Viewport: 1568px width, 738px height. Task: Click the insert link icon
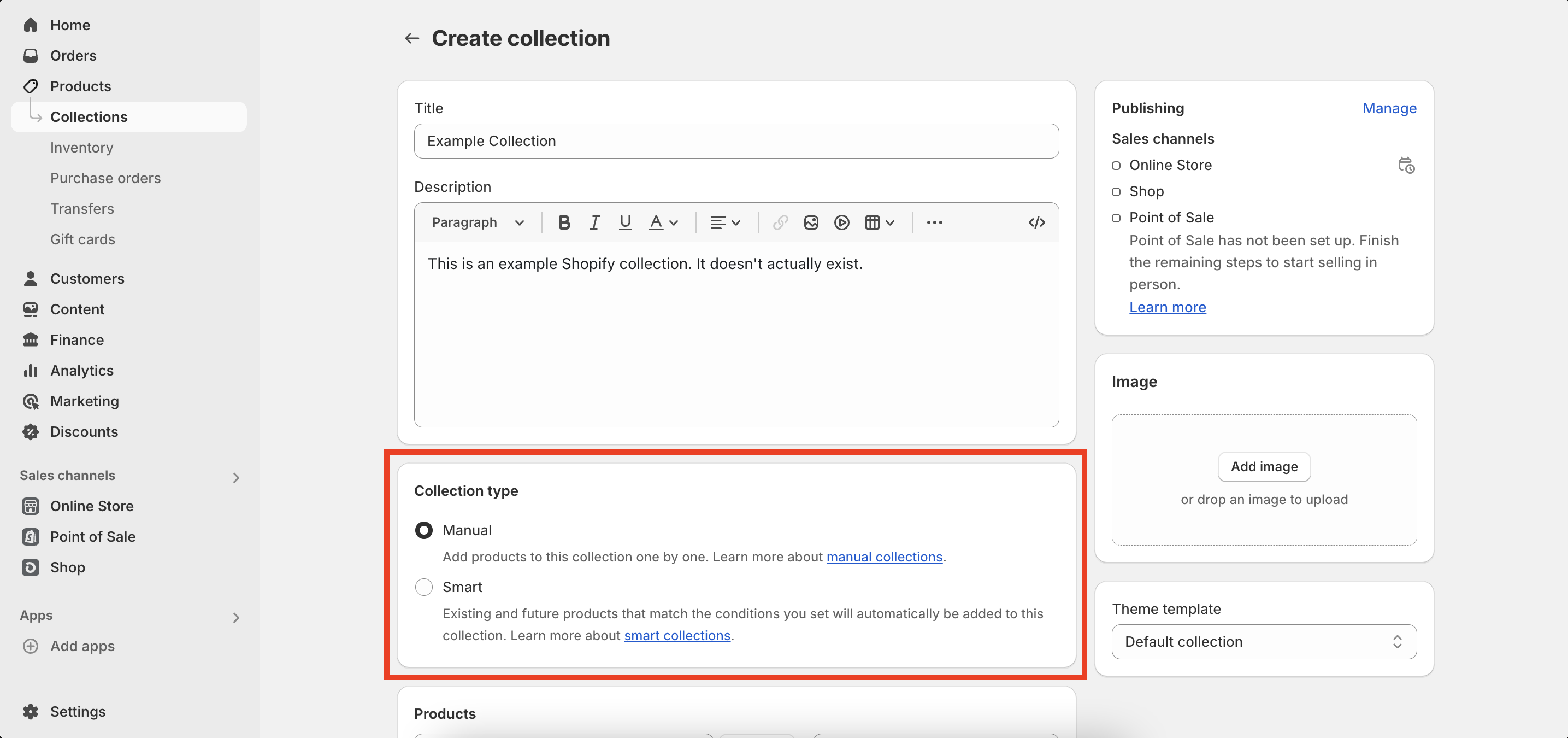tap(780, 223)
